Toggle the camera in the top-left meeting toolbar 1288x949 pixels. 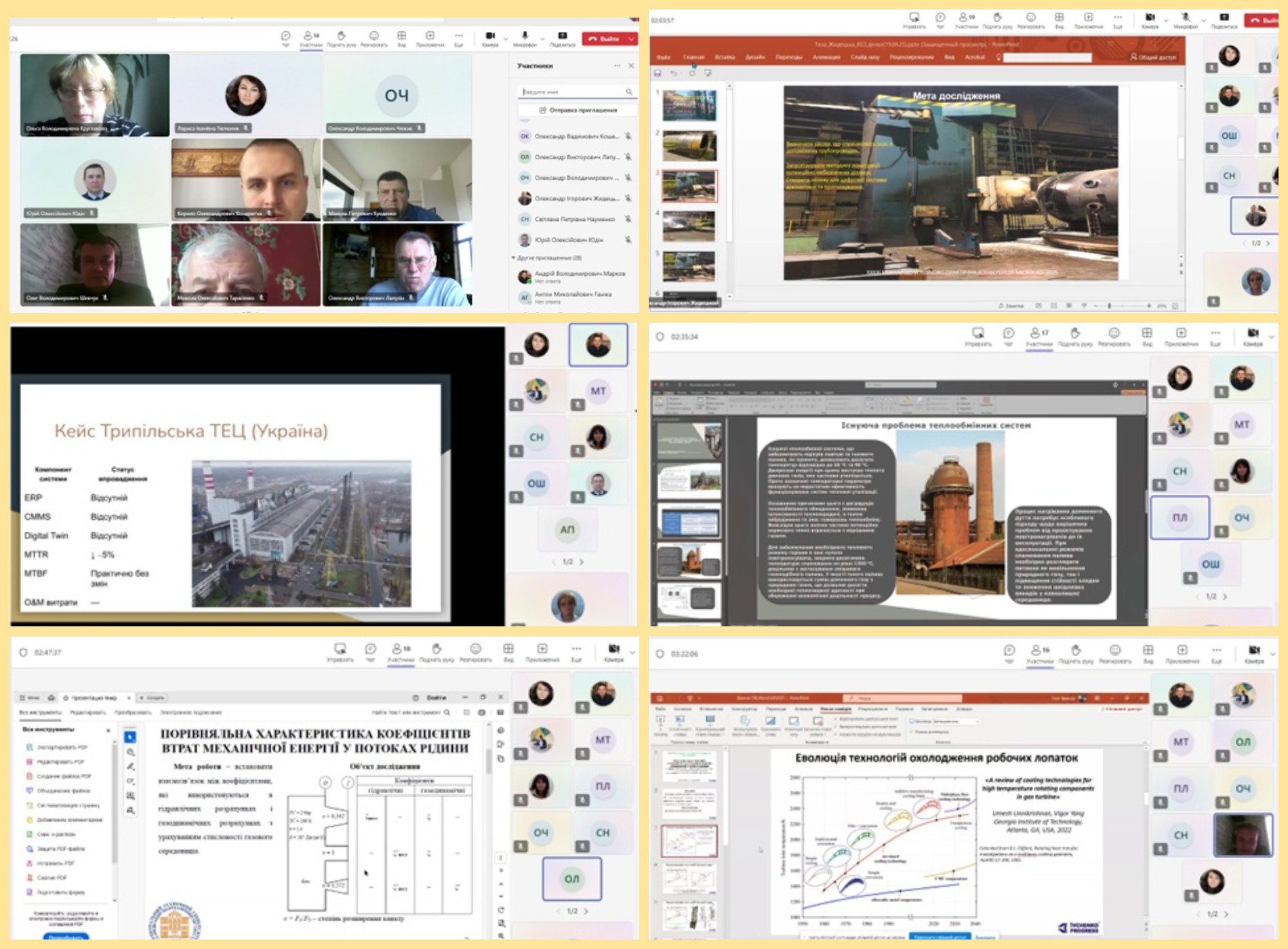[490, 37]
